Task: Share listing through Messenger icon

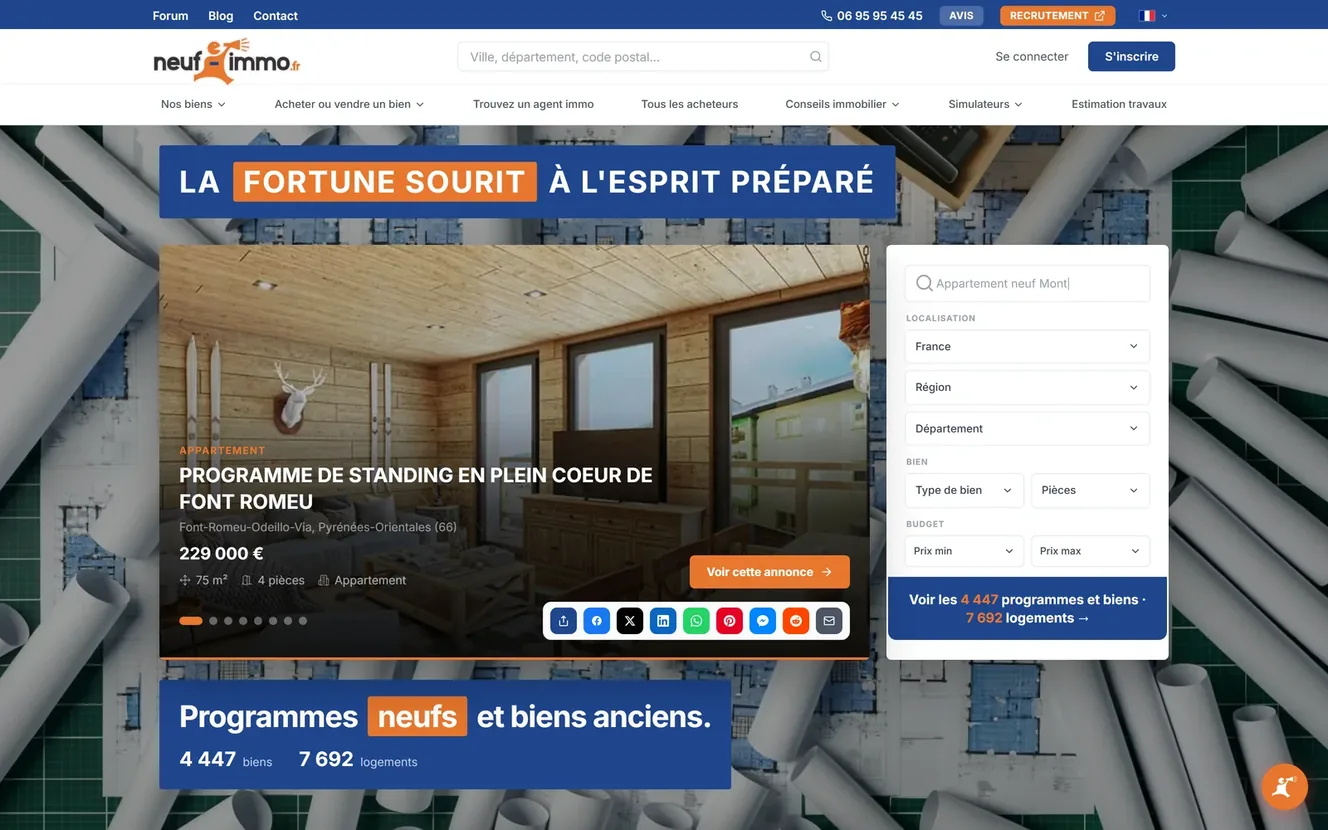Action: click(762, 621)
